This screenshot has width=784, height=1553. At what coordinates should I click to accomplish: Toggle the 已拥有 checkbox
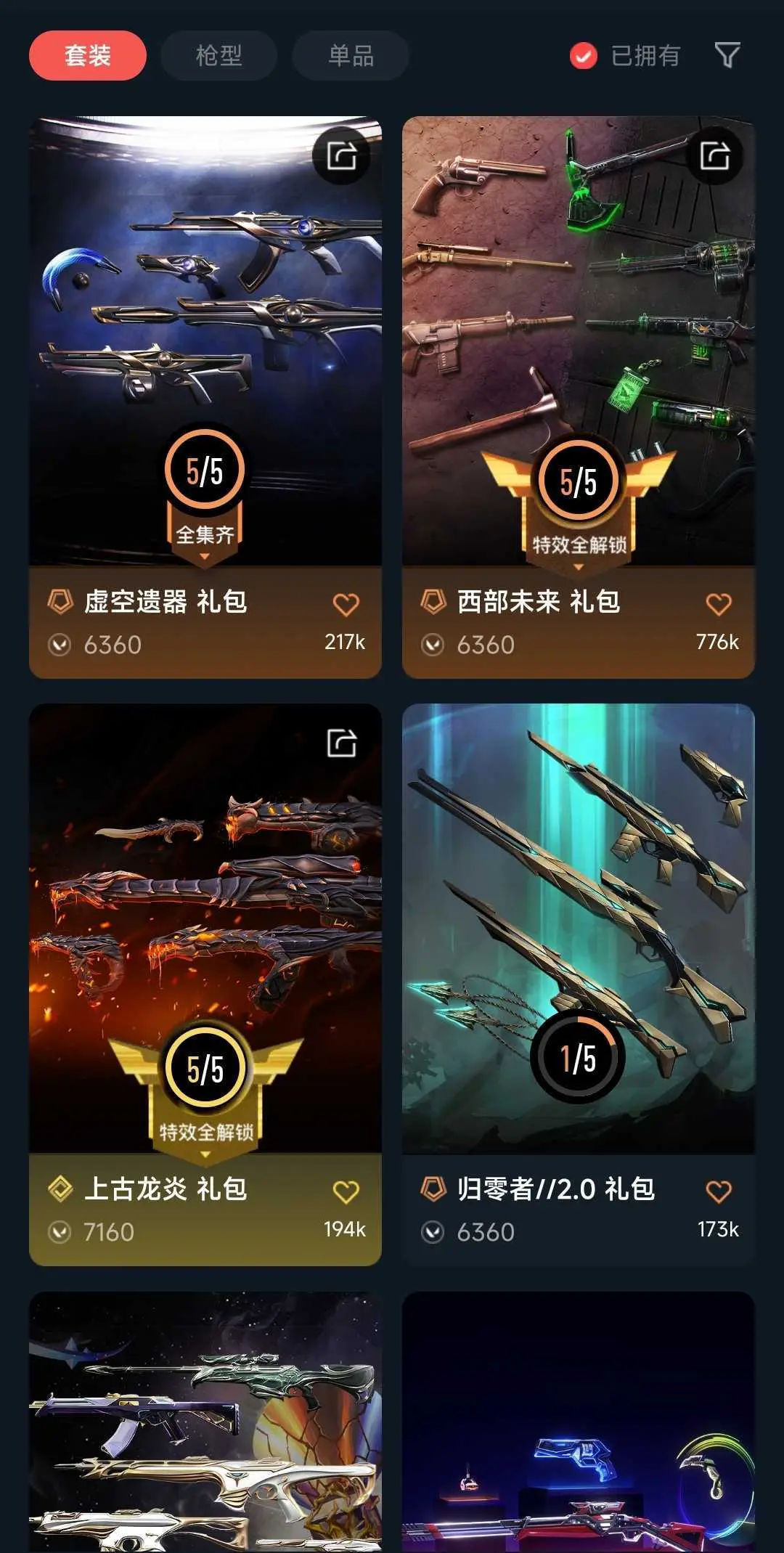coord(584,55)
